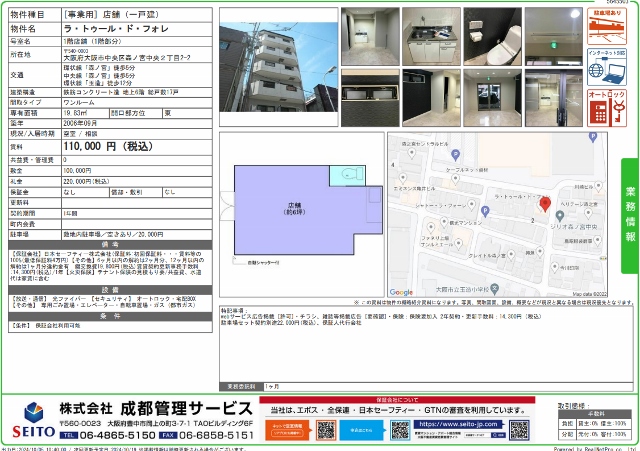Click the map pin for クレイドル森ノ宮
Image resolution: width=640 pixels, height=451 pixels.
(x=511, y=255)
